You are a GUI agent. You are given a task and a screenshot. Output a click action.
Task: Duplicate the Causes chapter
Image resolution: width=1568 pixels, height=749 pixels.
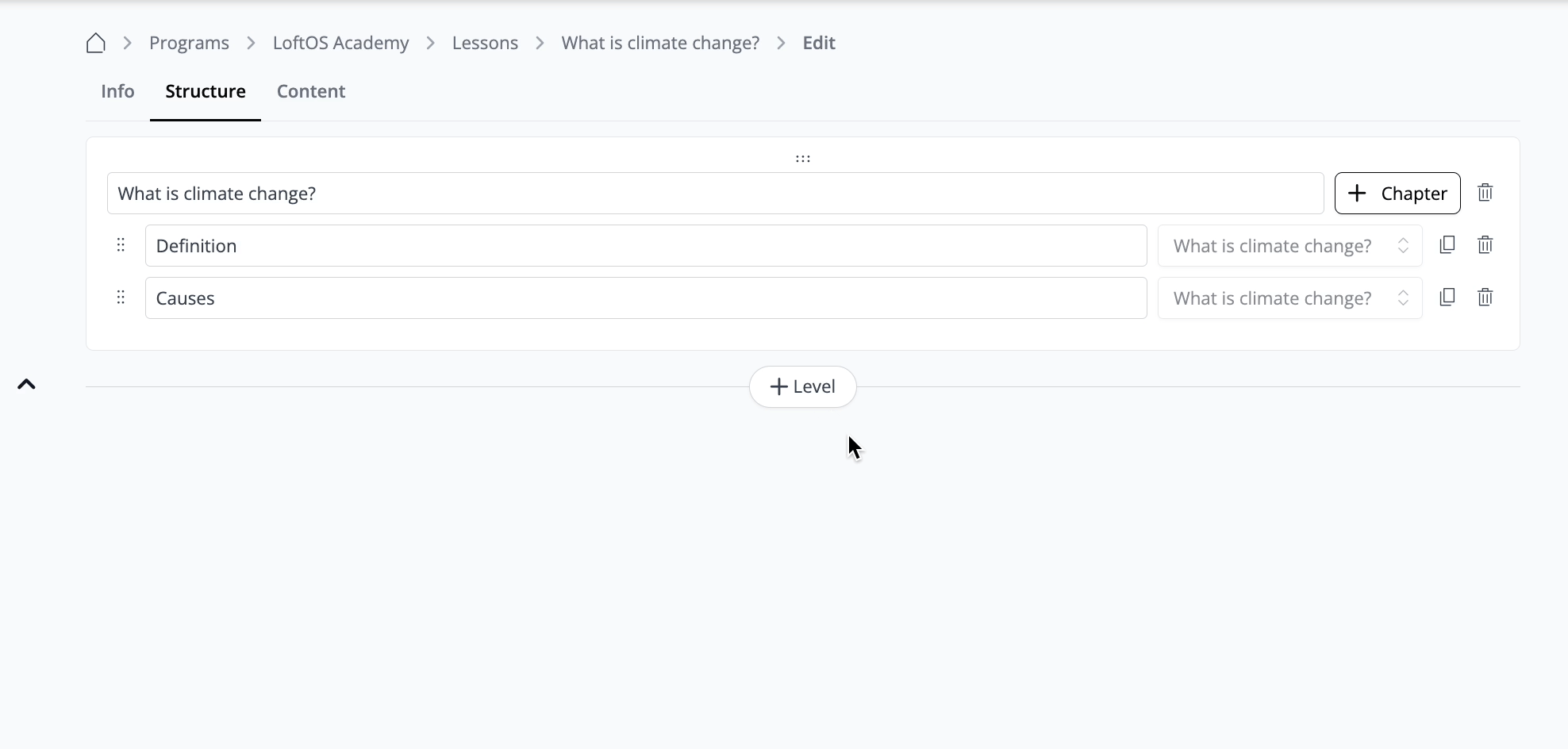(1447, 298)
